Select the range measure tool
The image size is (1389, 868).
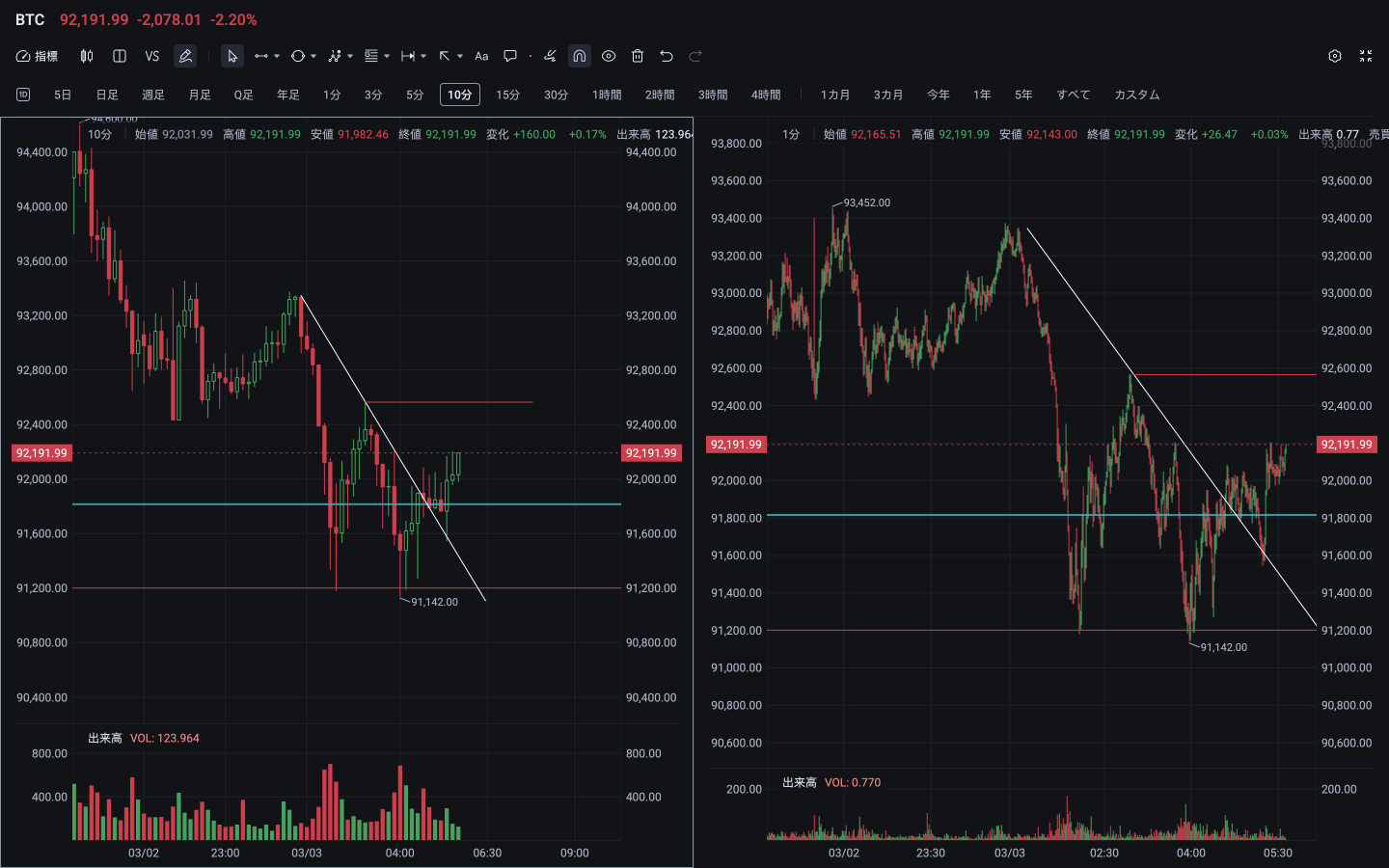point(408,56)
